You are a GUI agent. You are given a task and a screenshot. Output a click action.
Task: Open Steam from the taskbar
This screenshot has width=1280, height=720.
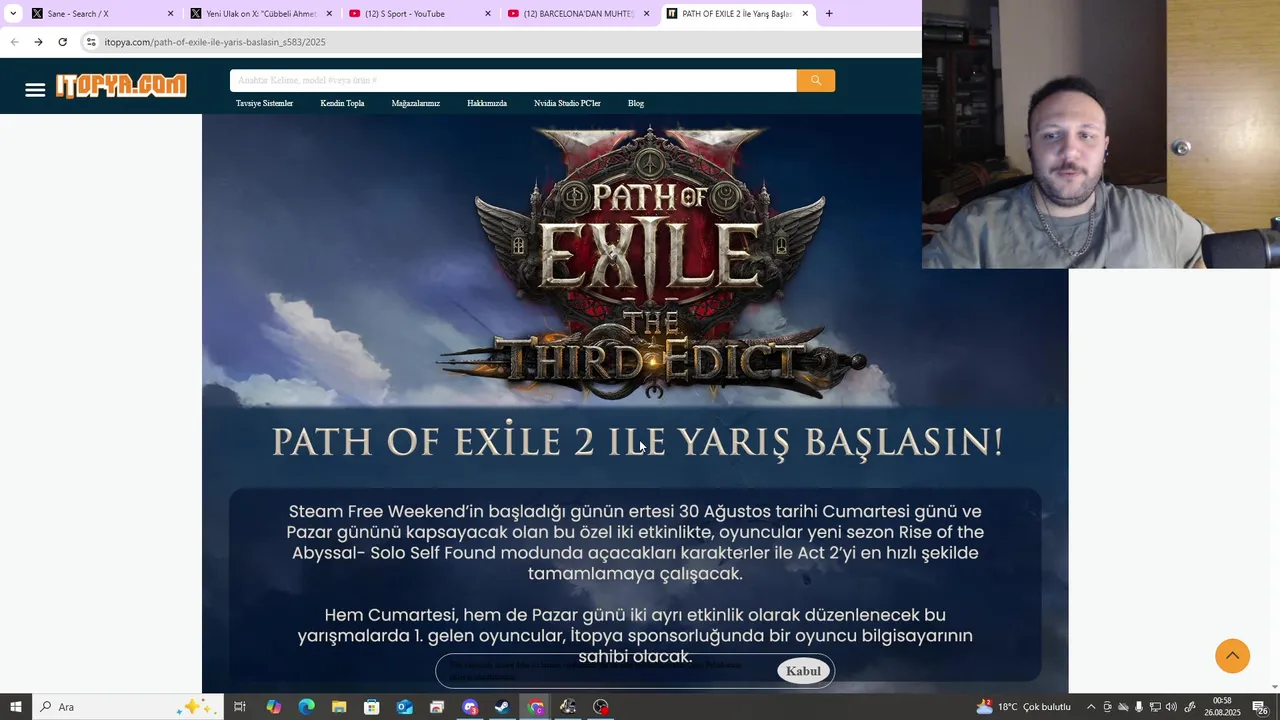coord(503,707)
